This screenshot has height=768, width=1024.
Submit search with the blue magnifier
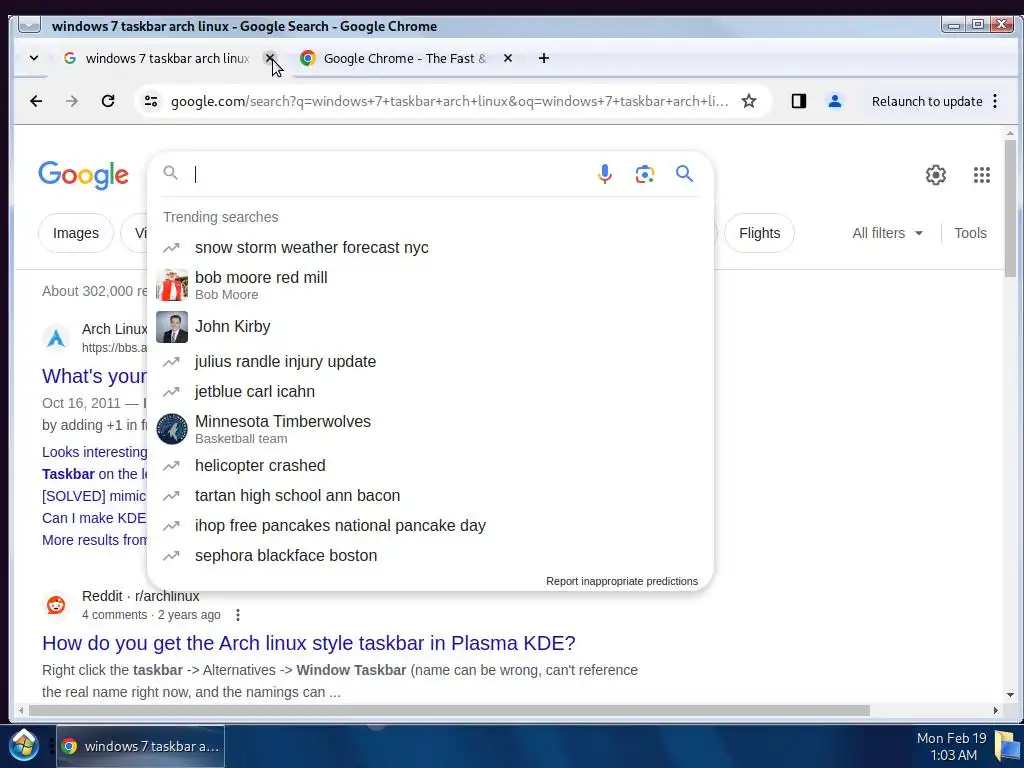pyautogui.click(x=684, y=174)
